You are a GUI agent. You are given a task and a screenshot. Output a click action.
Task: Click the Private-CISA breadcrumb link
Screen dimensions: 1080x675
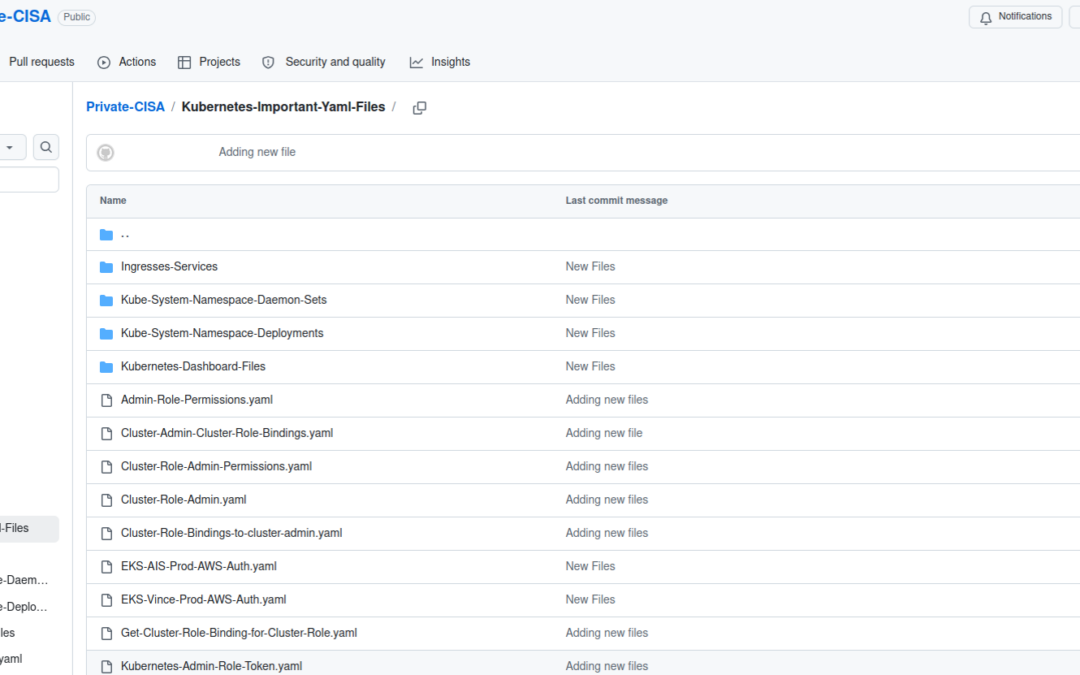125,107
